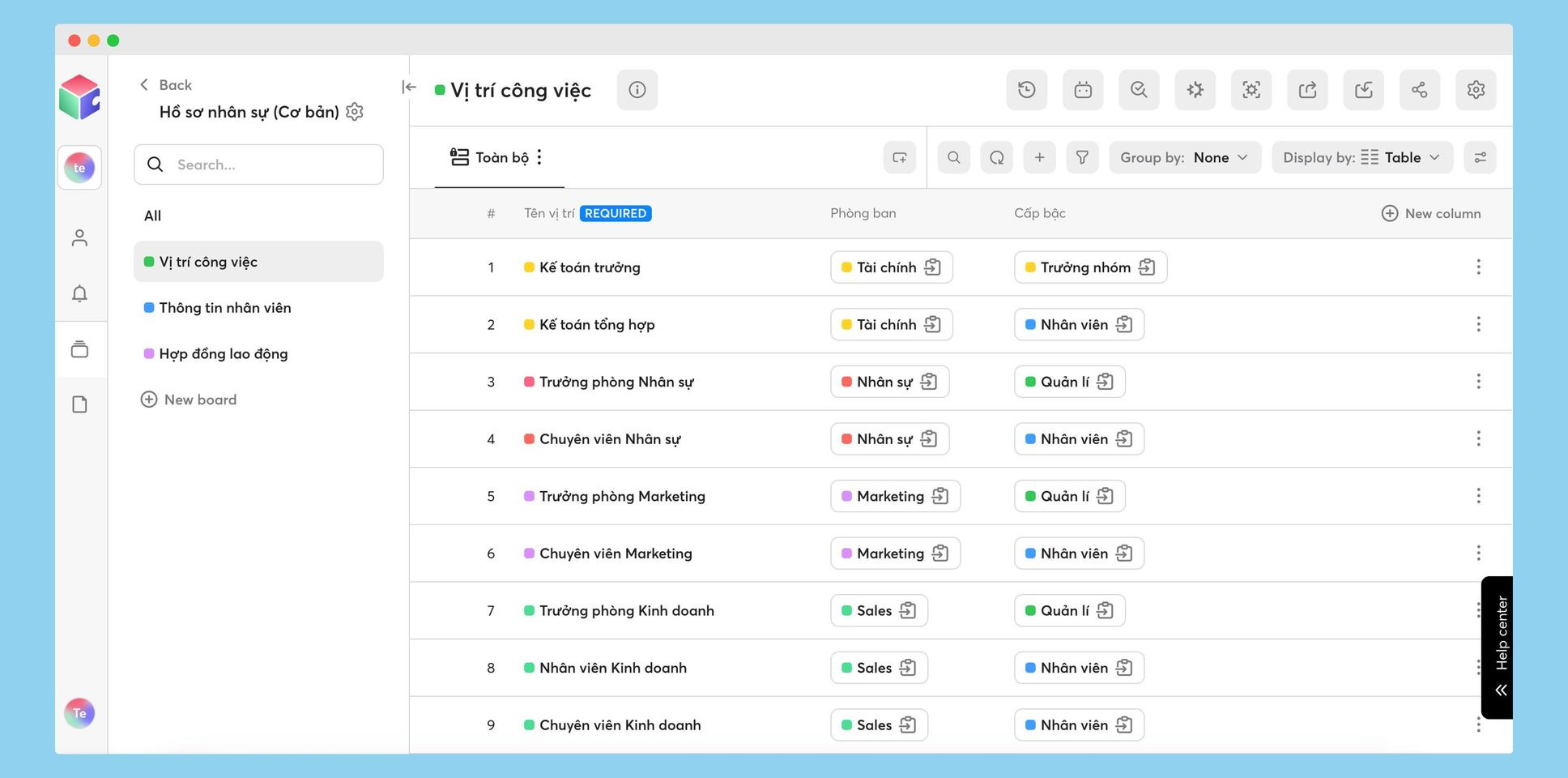Click the calendar icon in top toolbar
The height and width of the screenshot is (778, 1568).
click(x=1083, y=90)
